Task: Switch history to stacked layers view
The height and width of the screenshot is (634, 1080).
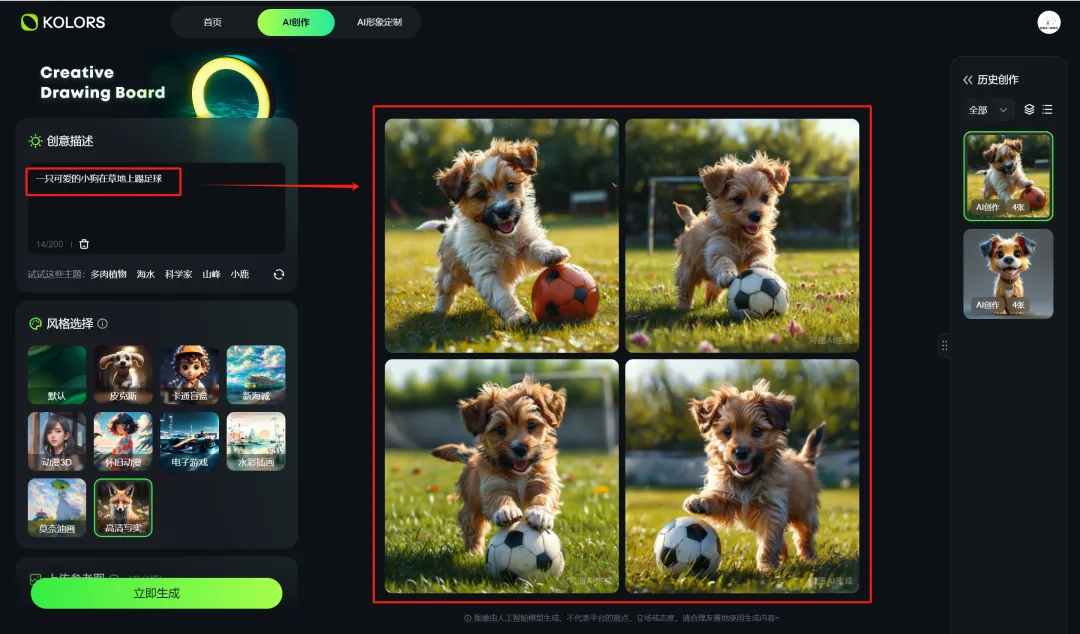Action: pyautogui.click(x=1029, y=110)
